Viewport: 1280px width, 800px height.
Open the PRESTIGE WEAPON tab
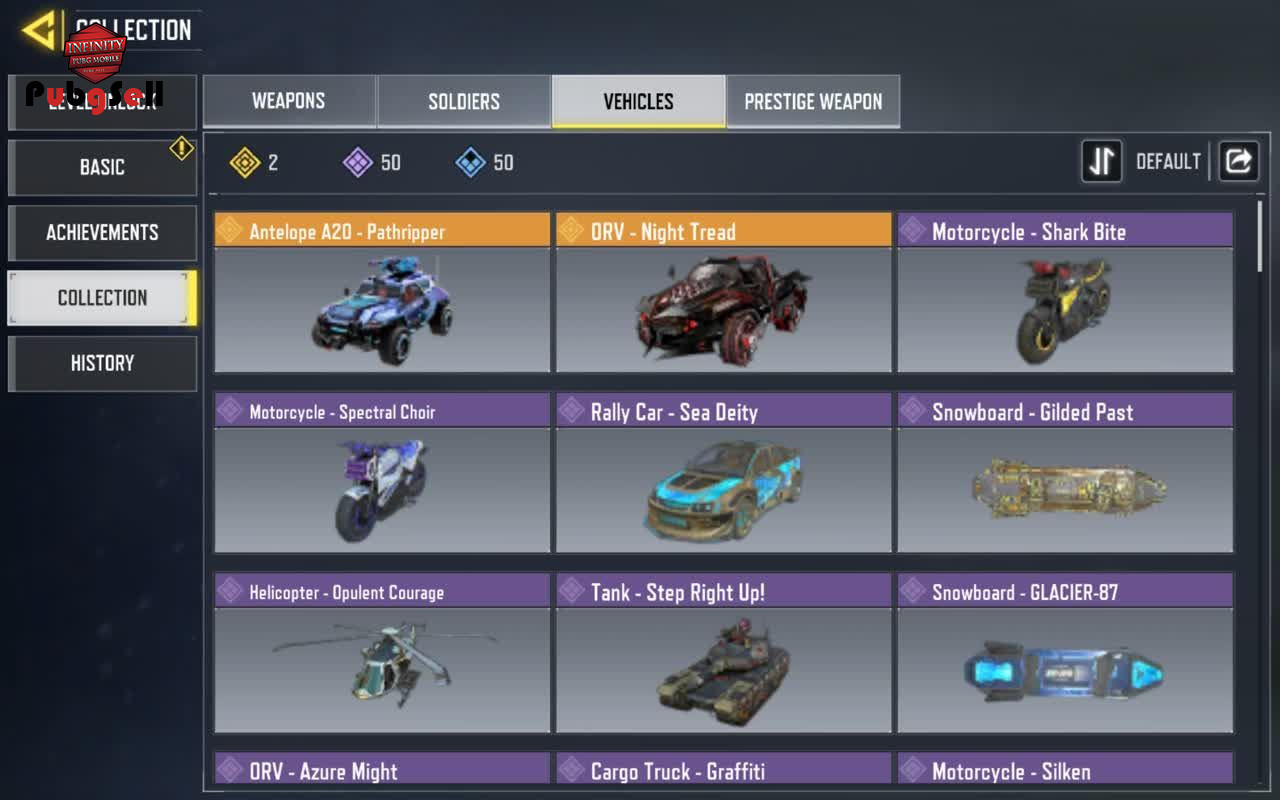(x=813, y=101)
